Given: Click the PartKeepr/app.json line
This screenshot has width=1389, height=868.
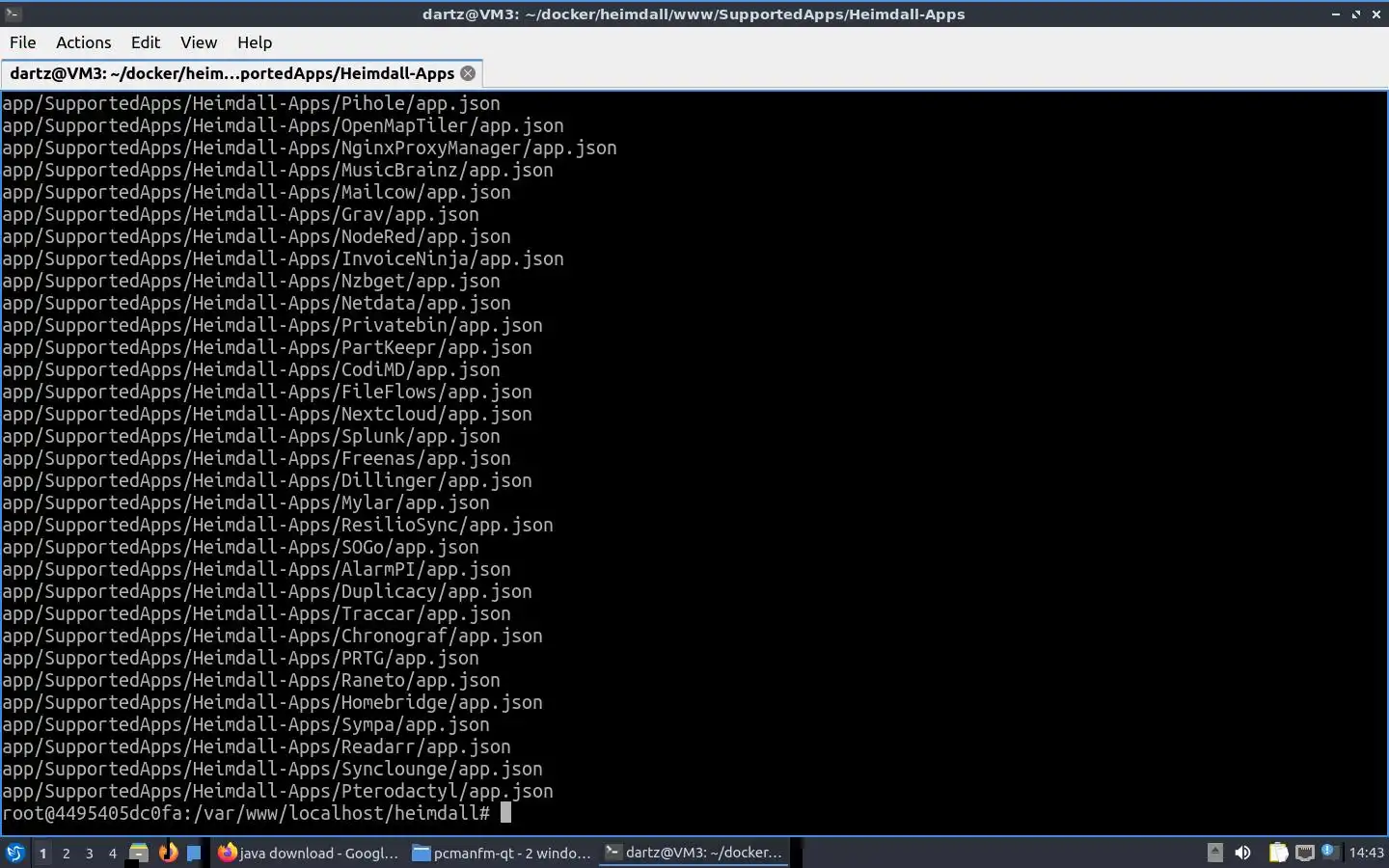Looking at the screenshot, I should [267, 347].
